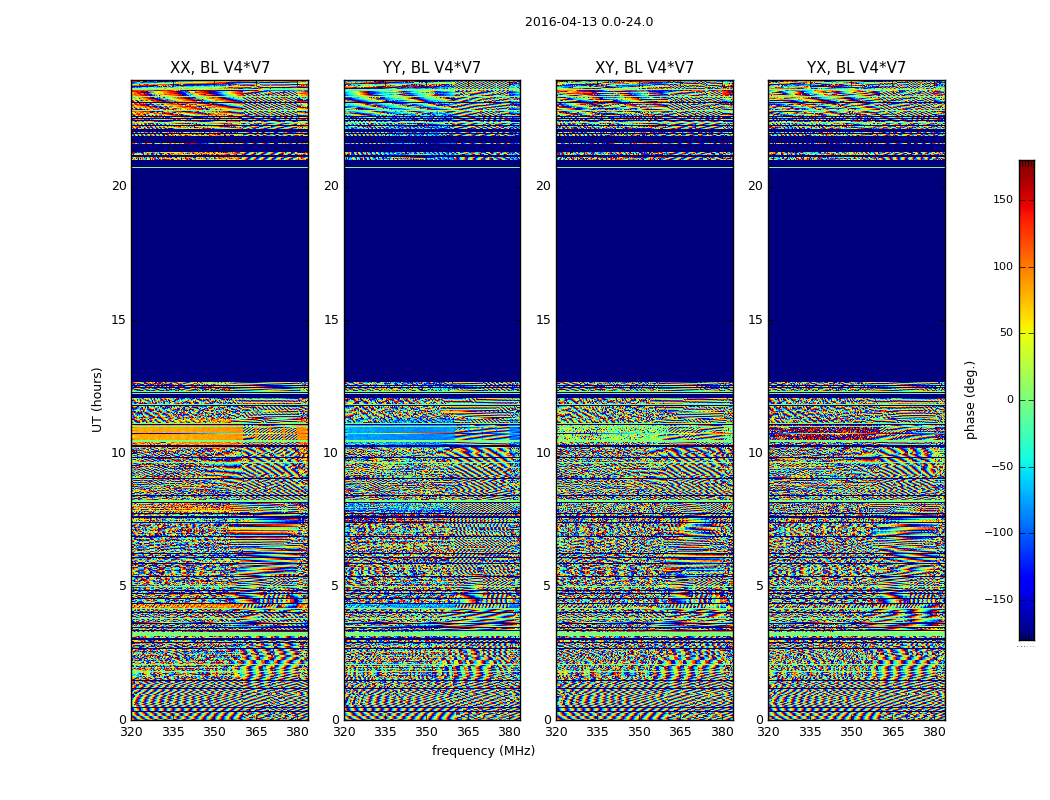The image size is (1050, 800).
Task: Select the "frequency (MHz)" x-axis label
Action: (x=483, y=751)
